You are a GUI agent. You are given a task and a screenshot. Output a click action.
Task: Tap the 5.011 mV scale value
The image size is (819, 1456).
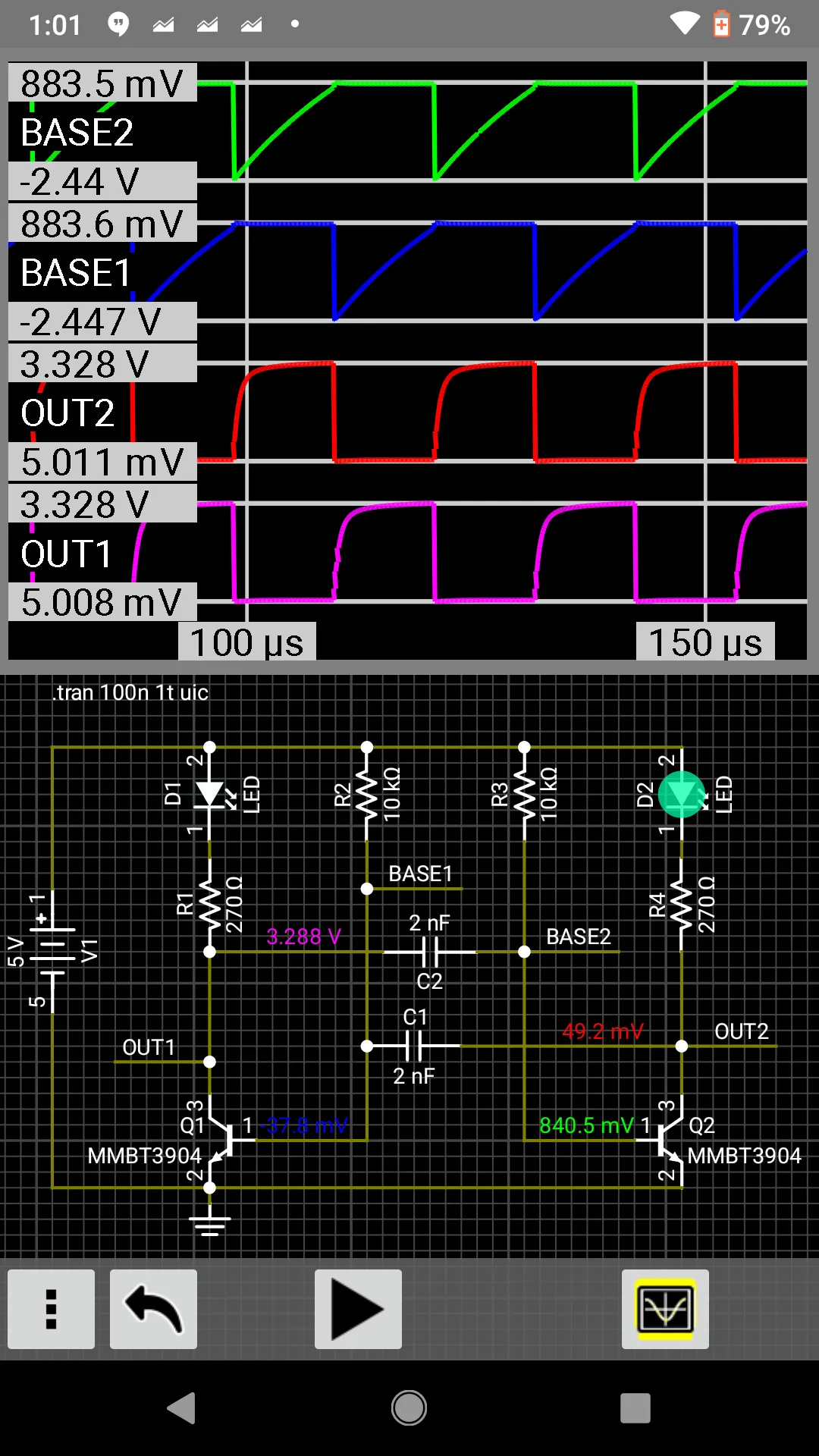pos(102,462)
